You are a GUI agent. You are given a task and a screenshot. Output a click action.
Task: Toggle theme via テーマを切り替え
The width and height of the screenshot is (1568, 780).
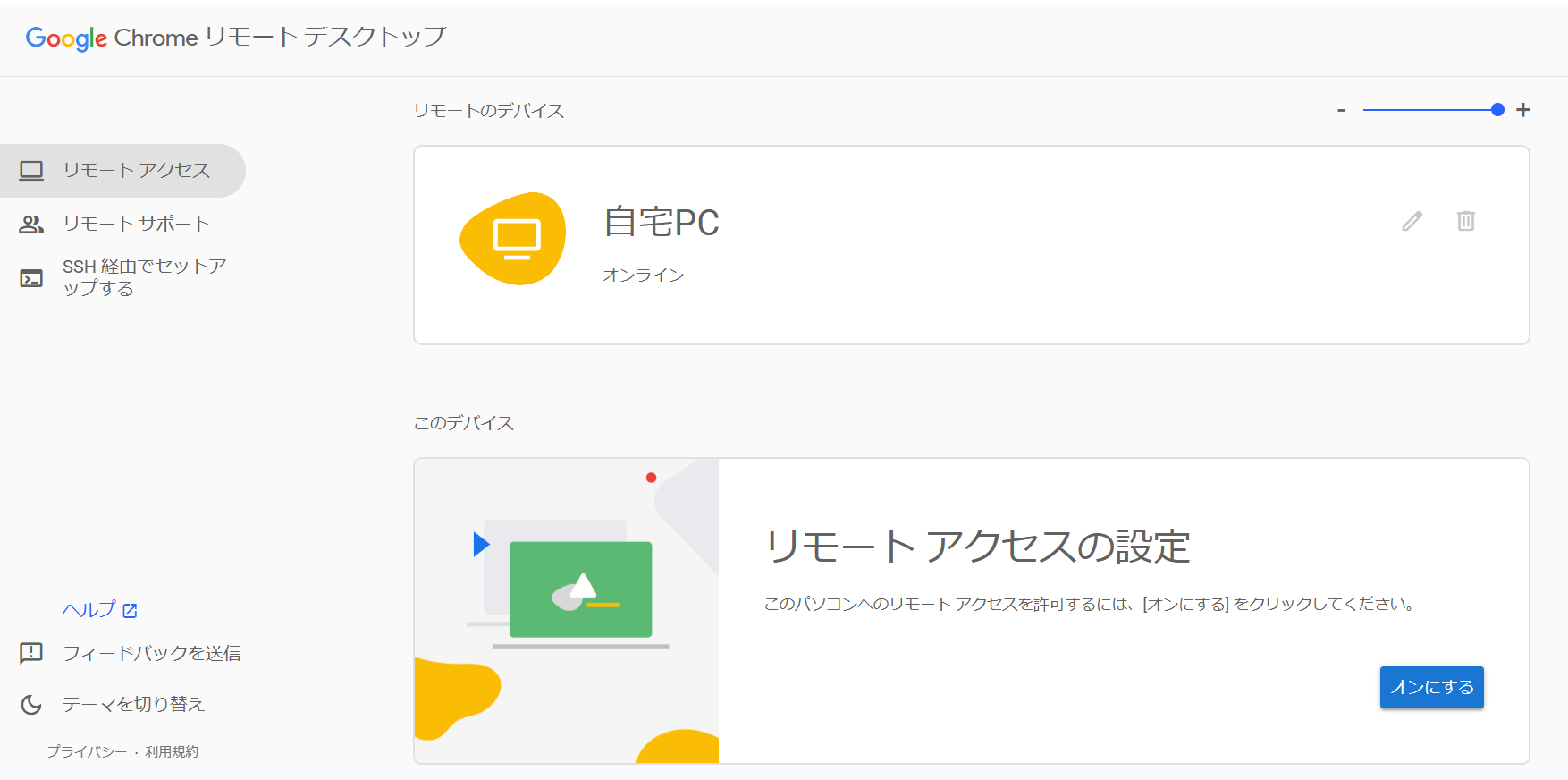[133, 704]
